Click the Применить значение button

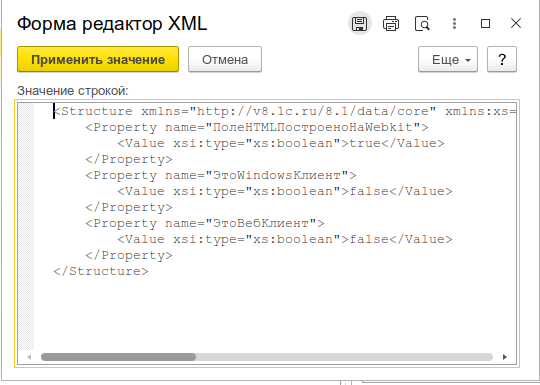click(x=98, y=59)
